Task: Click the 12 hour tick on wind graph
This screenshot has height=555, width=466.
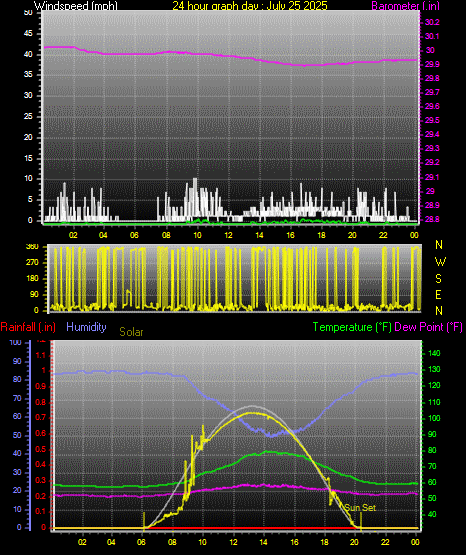Action: click(228, 235)
